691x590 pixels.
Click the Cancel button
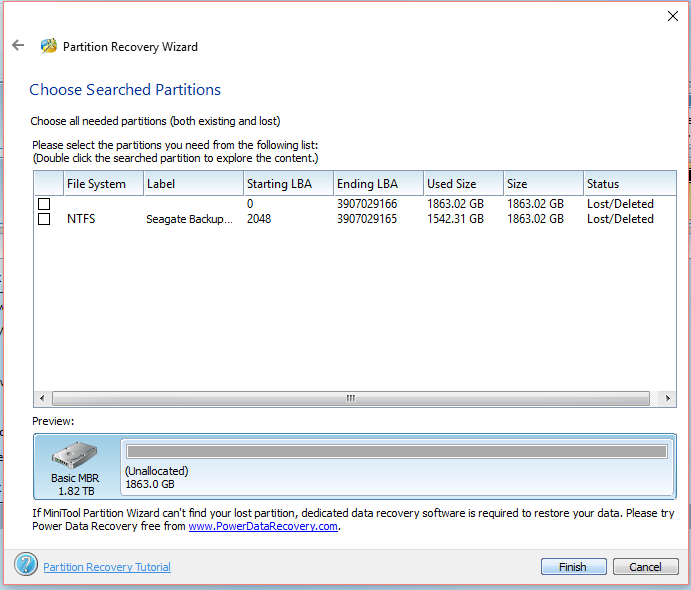[x=646, y=567]
